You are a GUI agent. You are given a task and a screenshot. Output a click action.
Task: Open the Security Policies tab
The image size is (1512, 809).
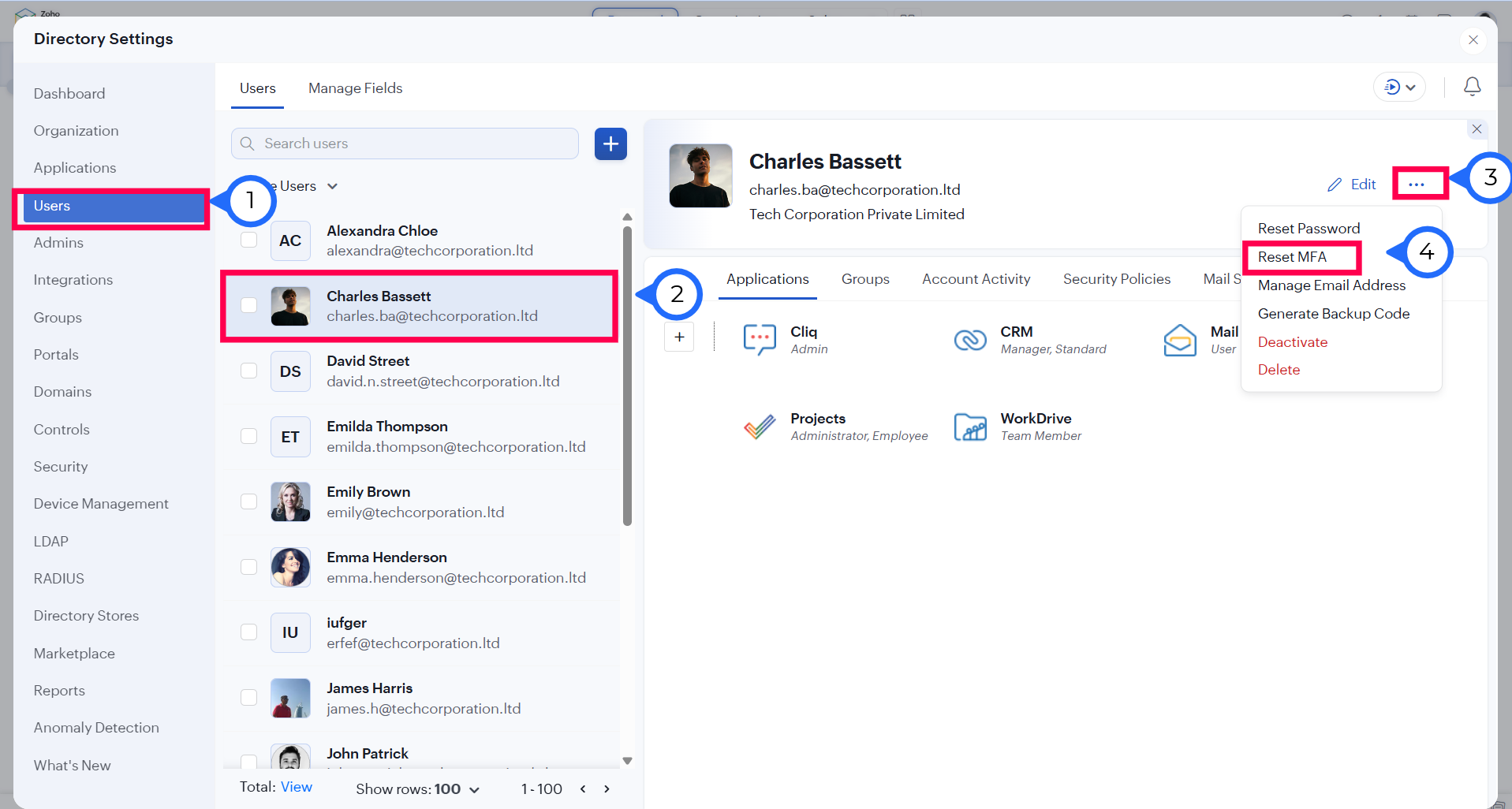coord(1117,279)
